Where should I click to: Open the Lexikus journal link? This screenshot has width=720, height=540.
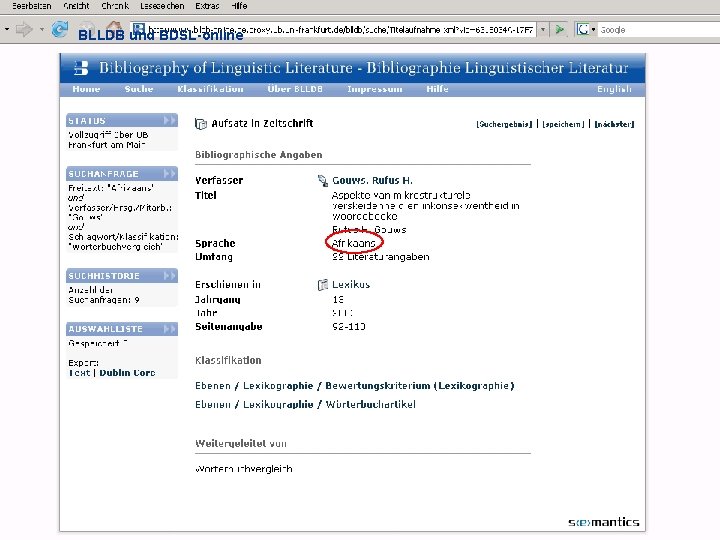coord(351,285)
